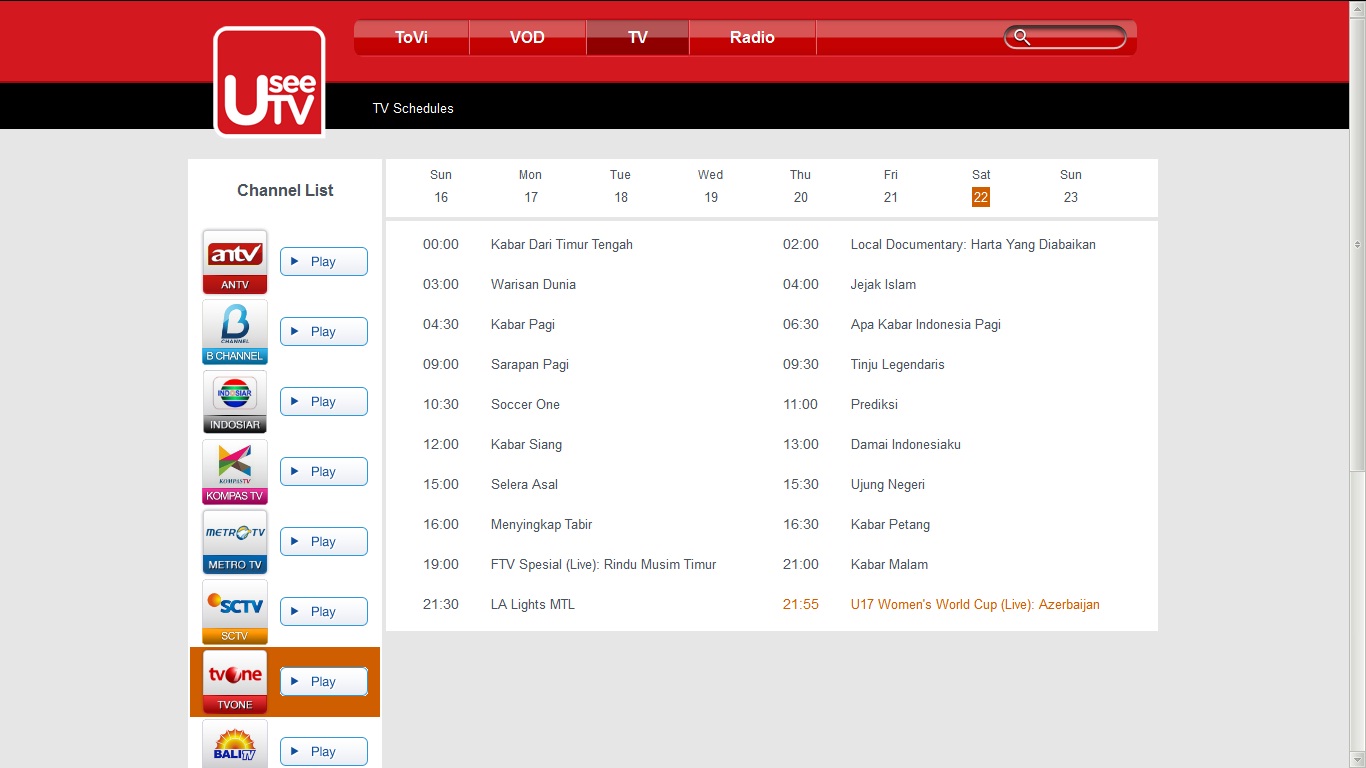The height and width of the screenshot is (768, 1366).
Task: Select the B Channel logo
Action: click(235, 332)
